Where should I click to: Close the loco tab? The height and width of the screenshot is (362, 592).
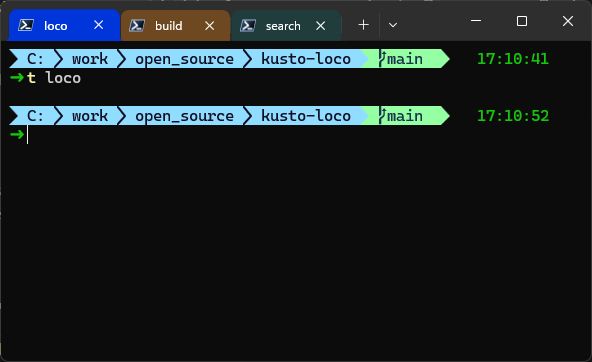(x=99, y=25)
